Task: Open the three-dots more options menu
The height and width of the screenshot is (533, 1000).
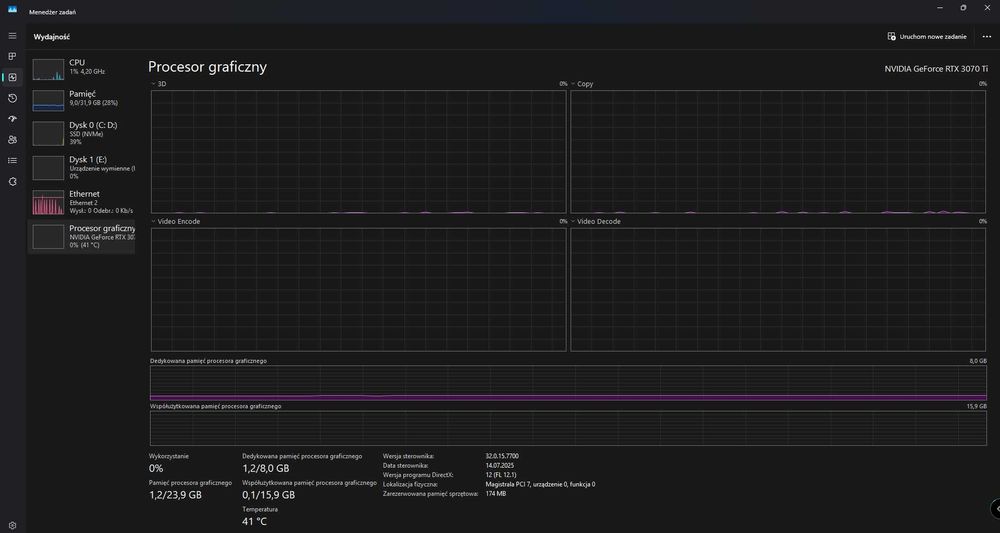Action: [987, 36]
